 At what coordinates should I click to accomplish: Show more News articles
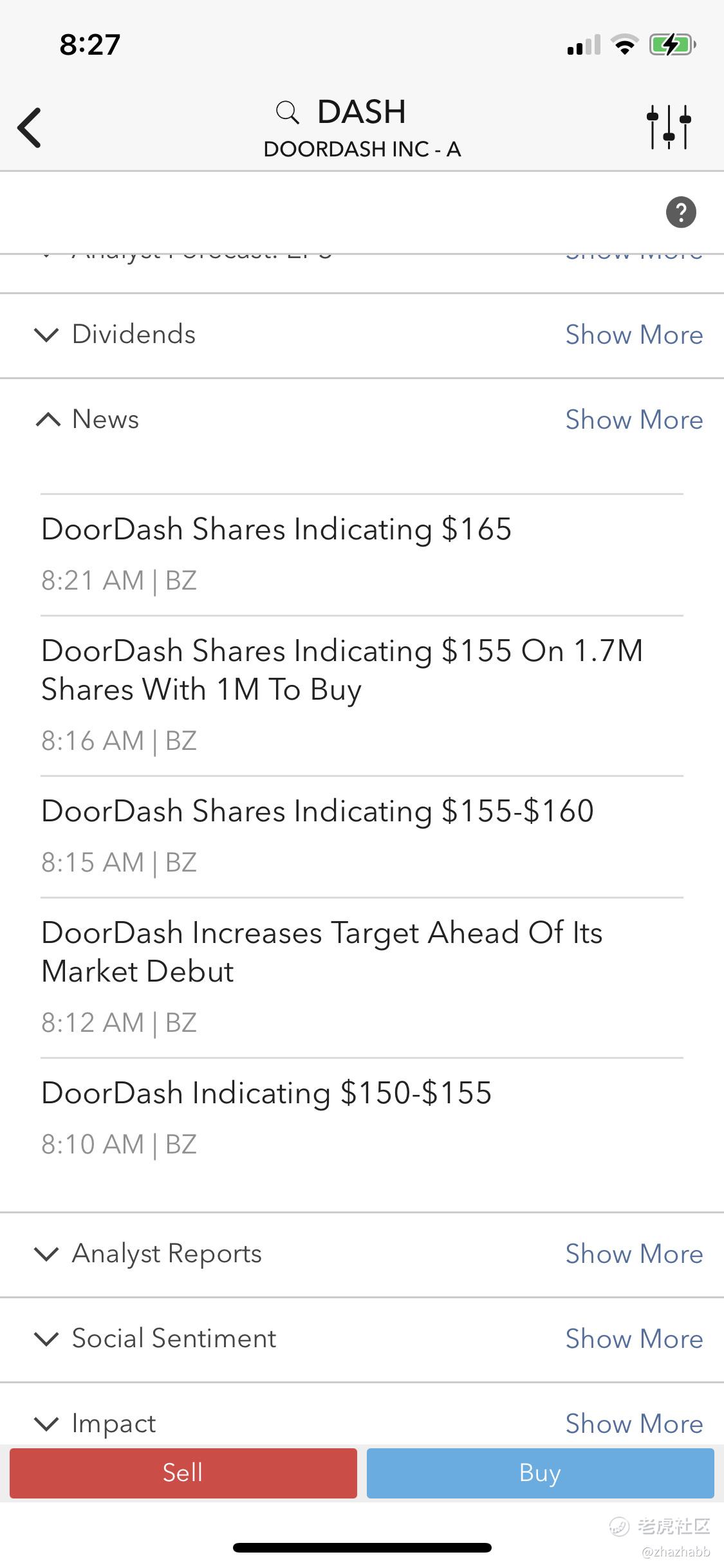point(634,420)
